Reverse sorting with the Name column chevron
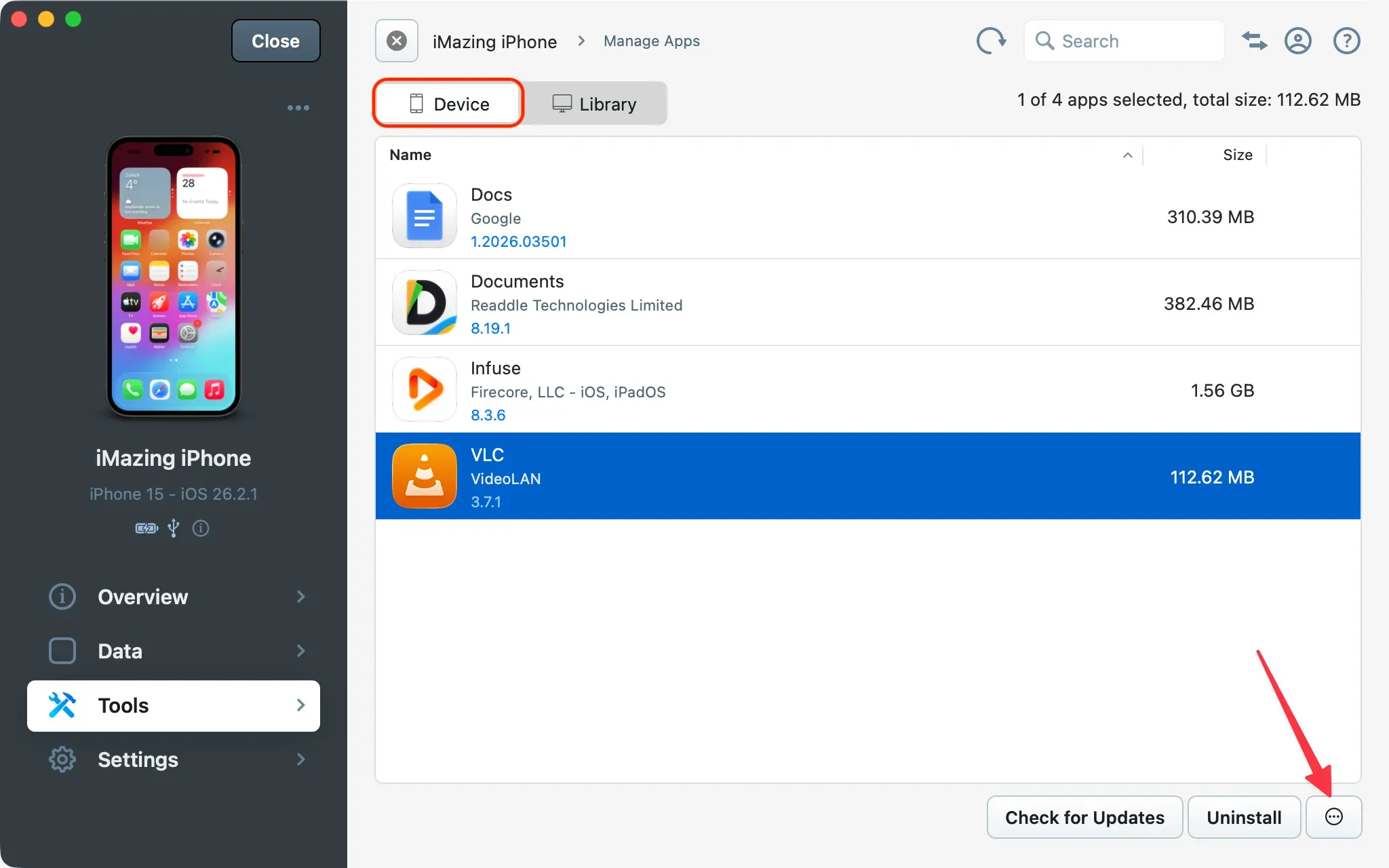Screen dimensions: 1389x868 (x=1127, y=155)
